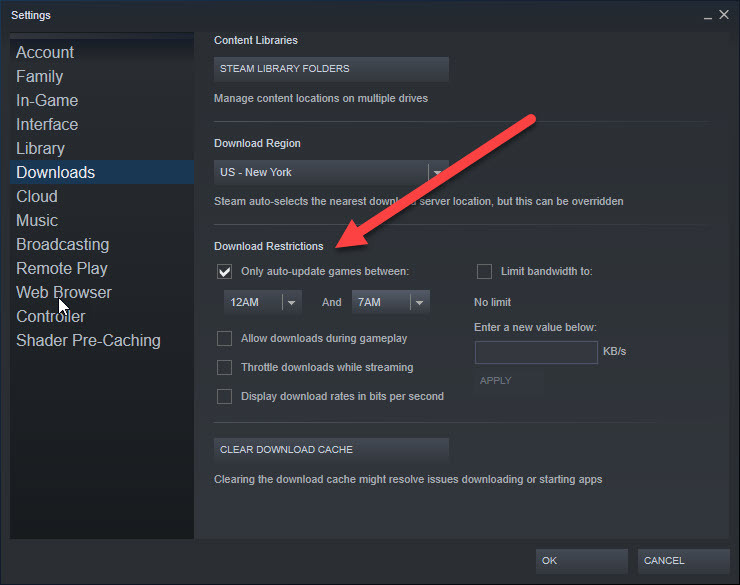The image size is (740, 585).
Task: Minimize the Settings window
Action: 707,16
